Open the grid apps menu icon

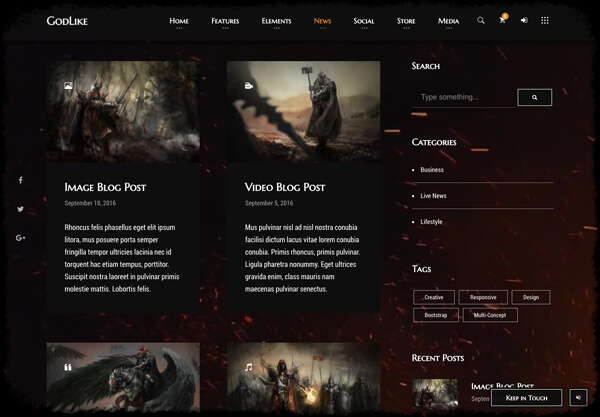[545, 20]
